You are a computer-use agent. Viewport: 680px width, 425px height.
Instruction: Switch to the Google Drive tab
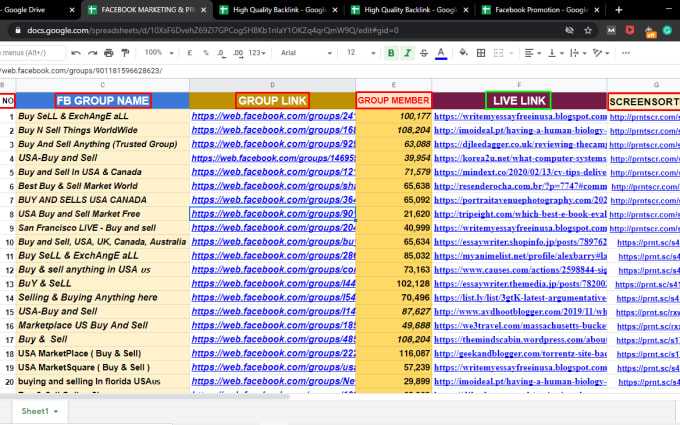37,10
